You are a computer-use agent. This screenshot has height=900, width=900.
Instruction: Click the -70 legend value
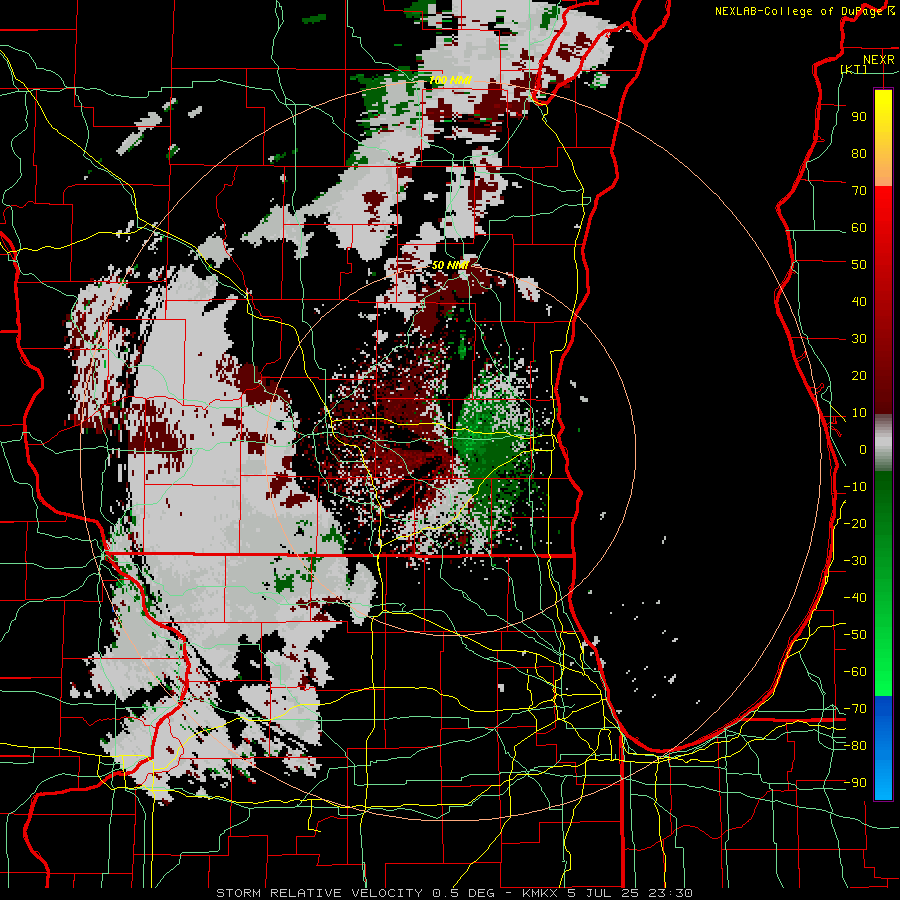[x=855, y=709]
